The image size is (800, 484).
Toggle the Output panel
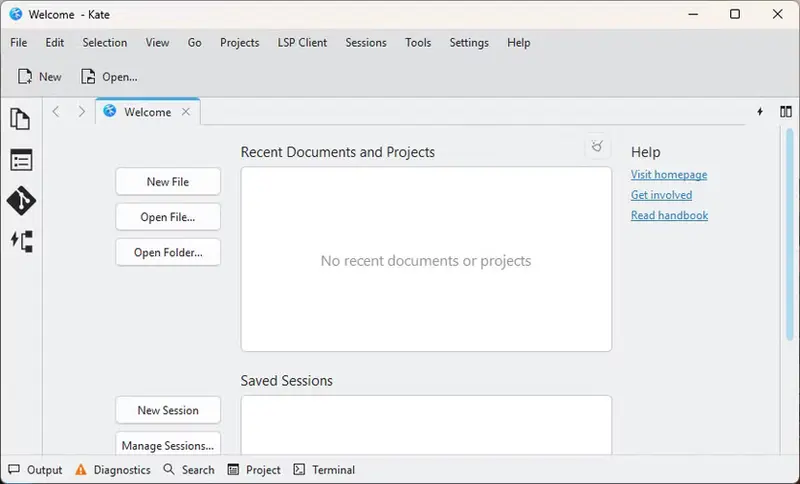point(35,470)
